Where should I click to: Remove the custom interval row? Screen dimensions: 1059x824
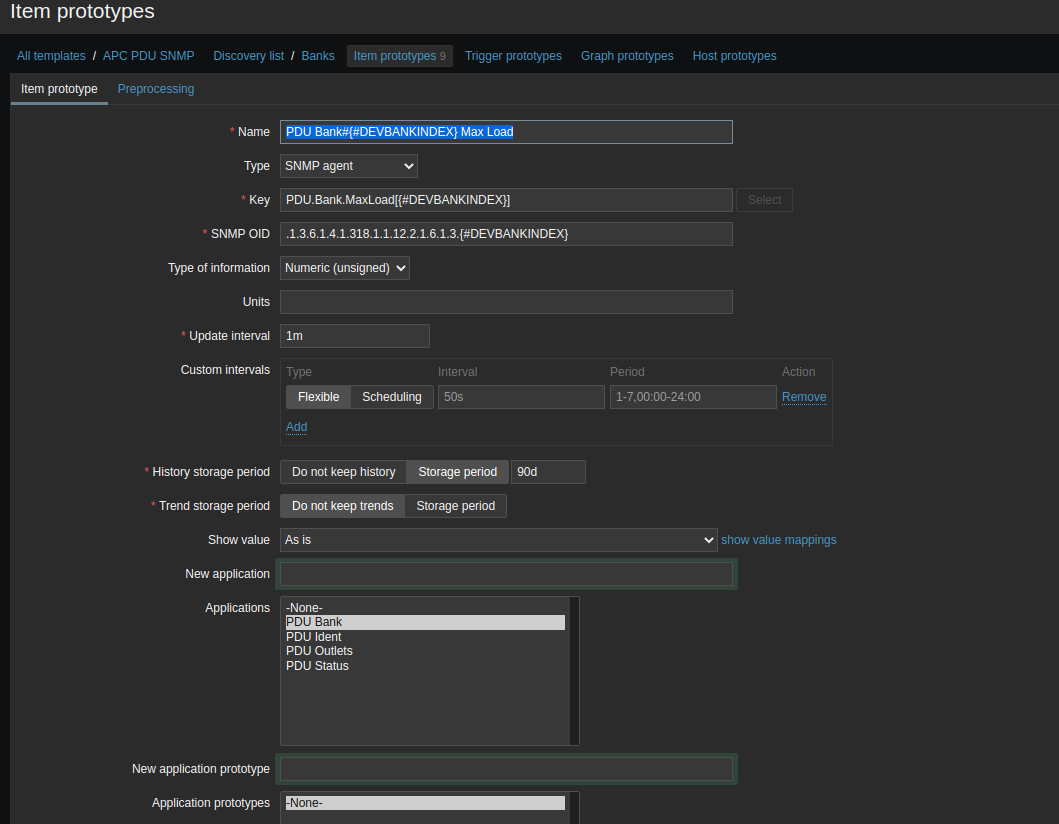coord(804,397)
